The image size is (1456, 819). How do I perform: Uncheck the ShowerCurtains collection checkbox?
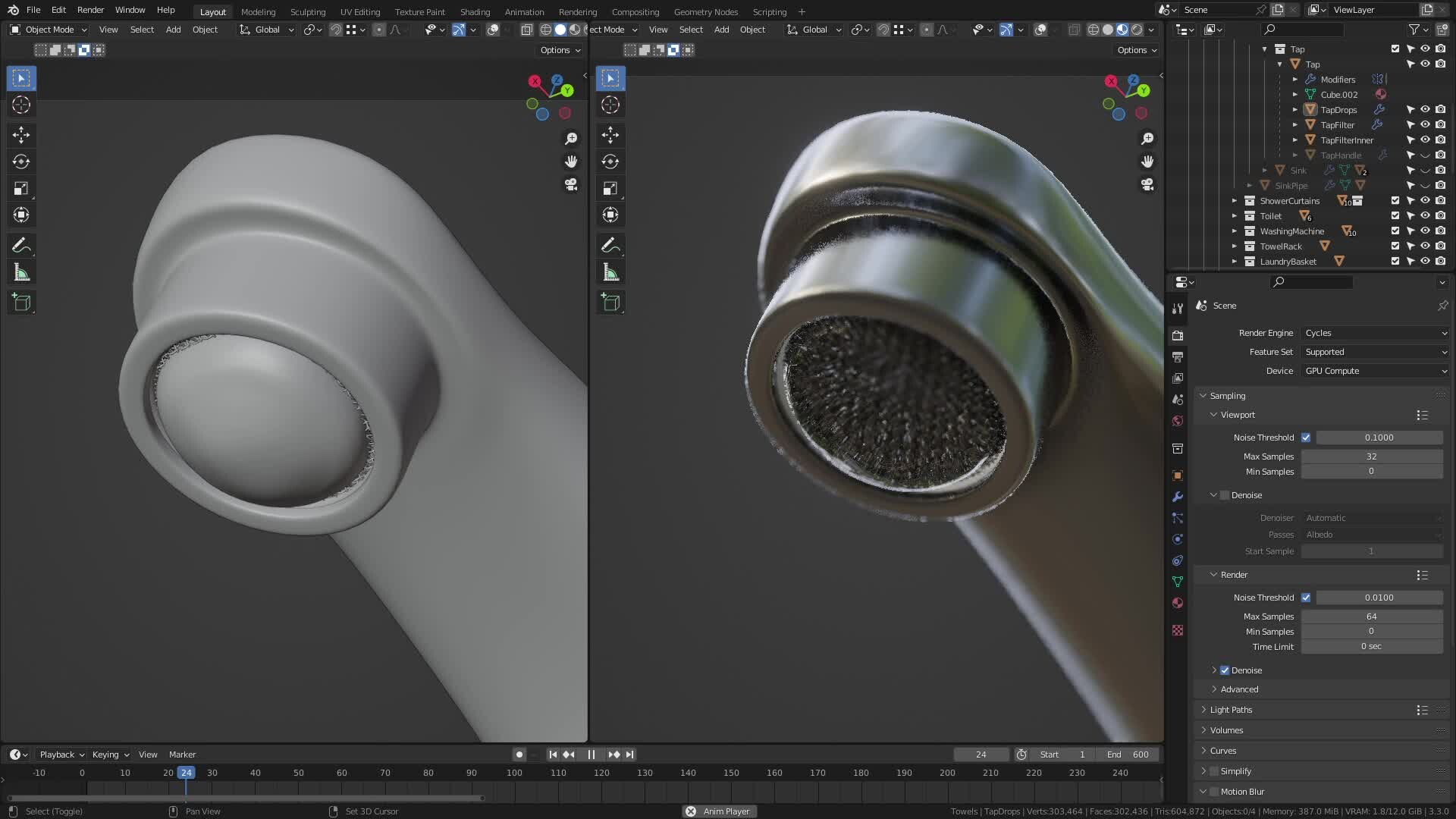1395,200
